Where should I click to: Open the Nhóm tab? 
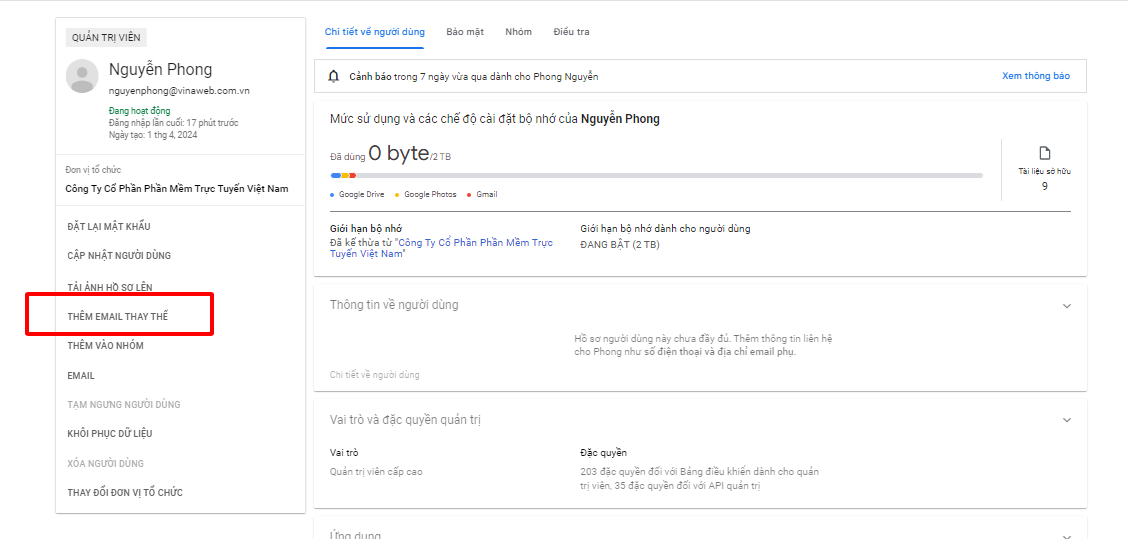click(518, 32)
